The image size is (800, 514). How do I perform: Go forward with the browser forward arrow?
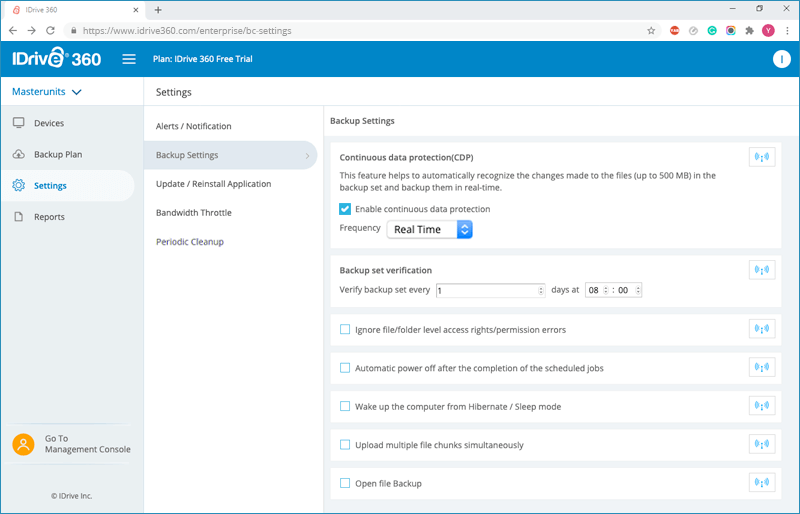pos(32,31)
